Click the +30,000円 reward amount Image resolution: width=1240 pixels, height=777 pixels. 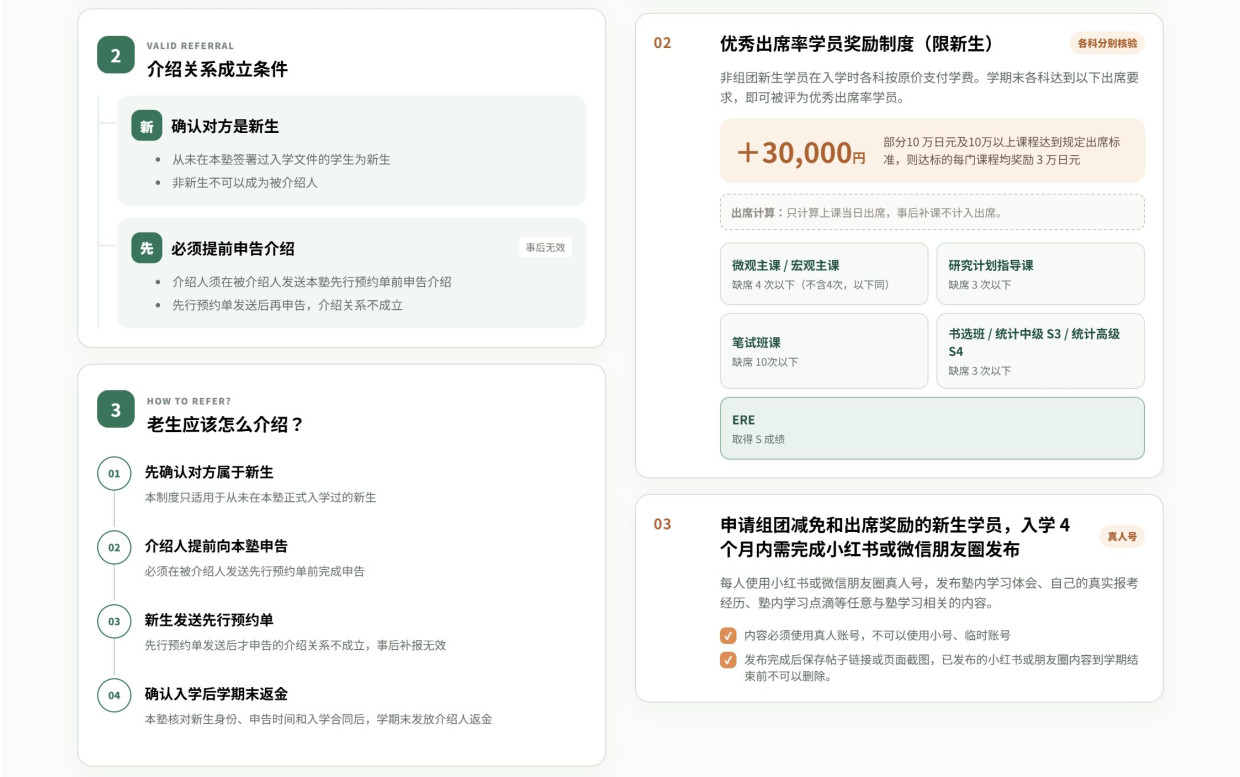click(801, 152)
